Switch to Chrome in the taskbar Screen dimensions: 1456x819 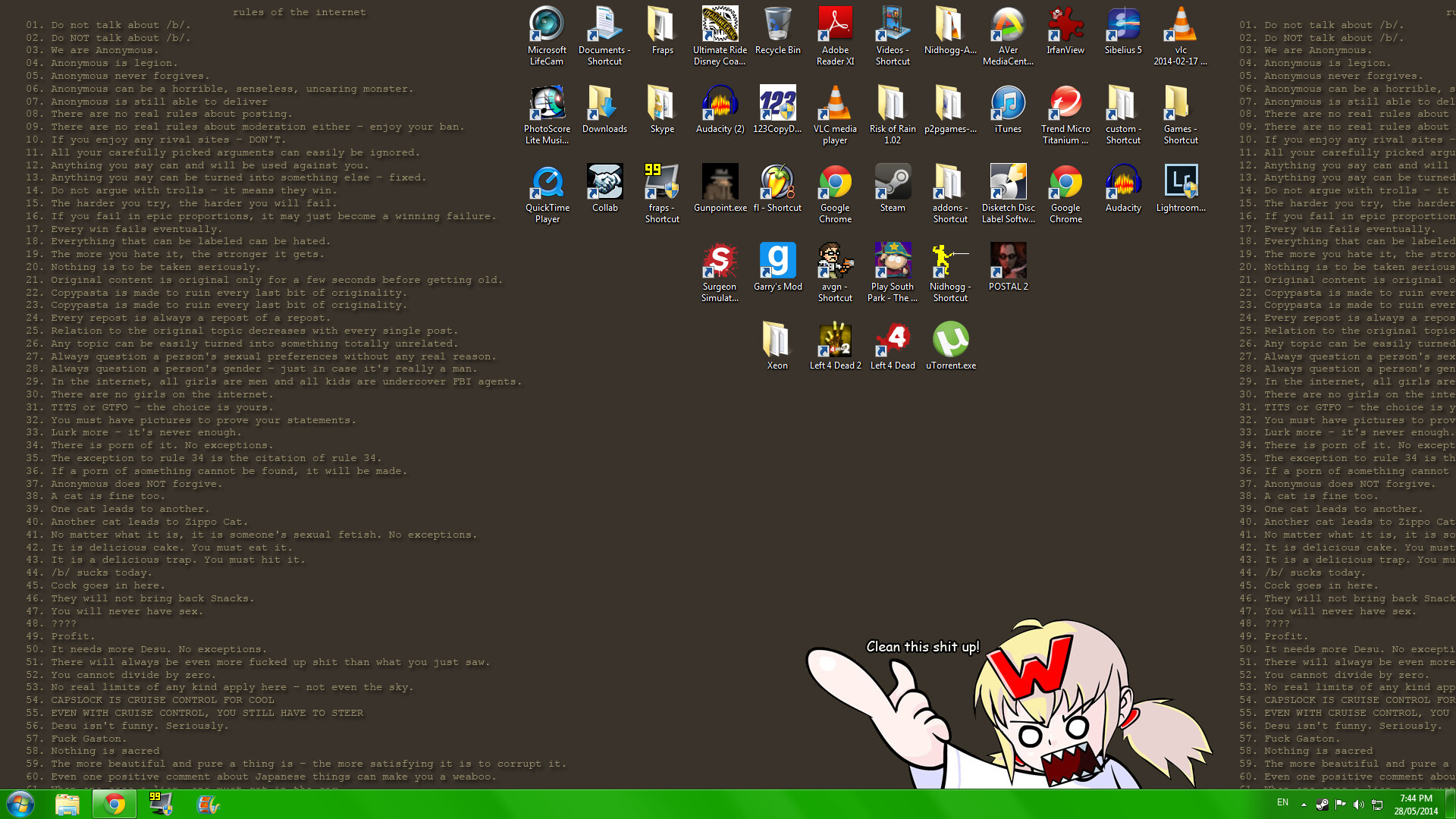pos(115,804)
